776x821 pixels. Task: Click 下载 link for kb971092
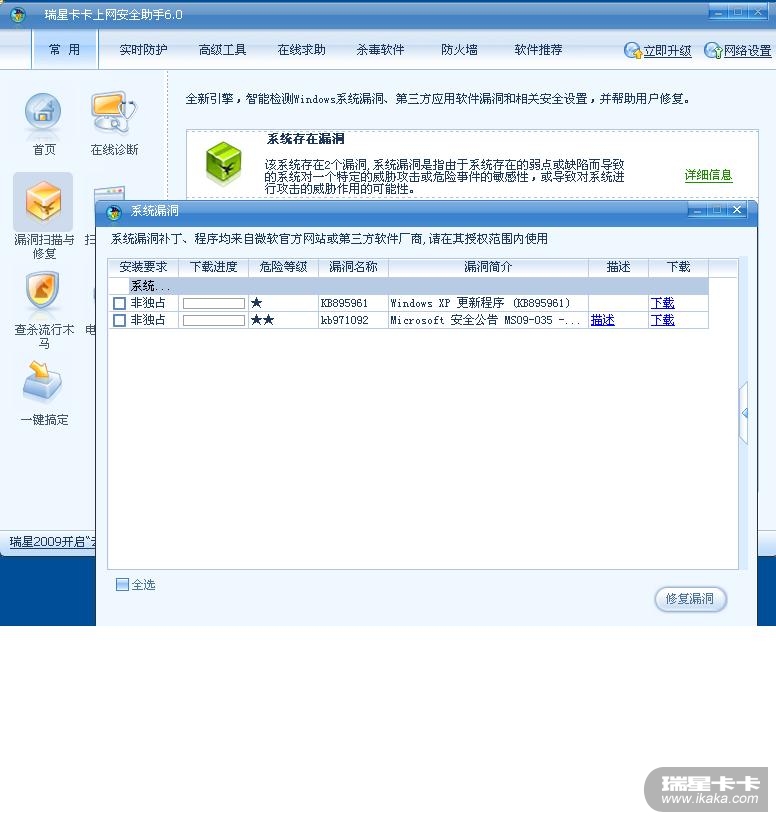point(662,320)
